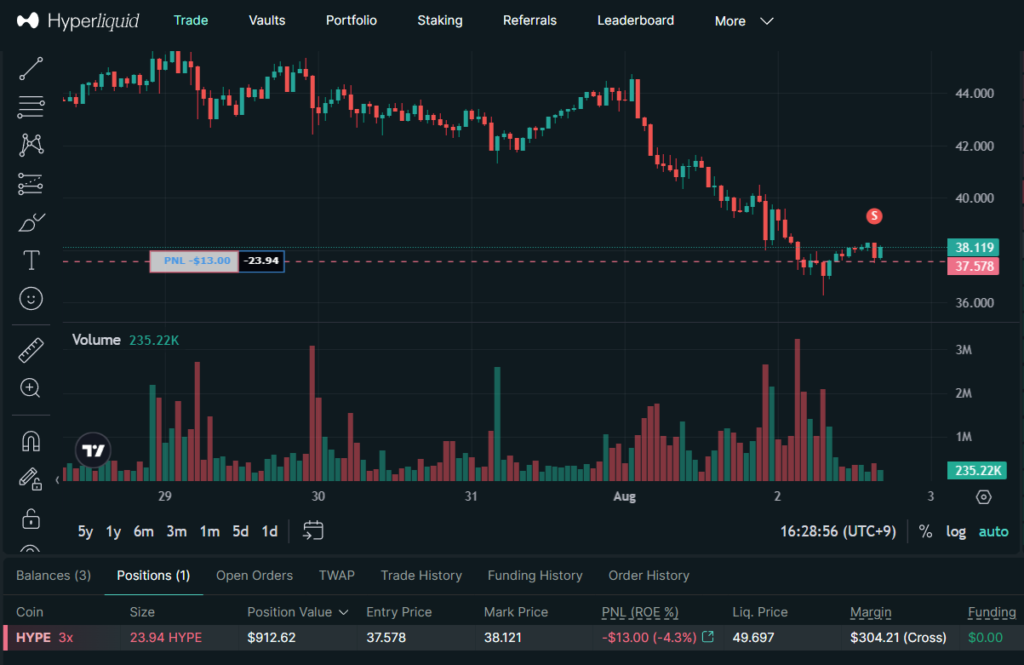Open the emoji icons tool

tap(31, 299)
